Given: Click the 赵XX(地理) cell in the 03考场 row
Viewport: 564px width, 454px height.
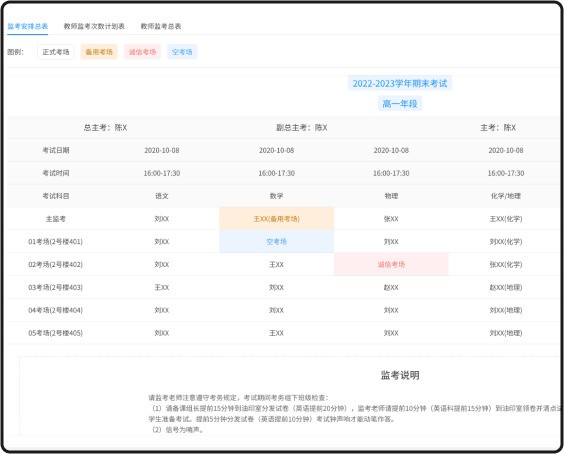Looking at the screenshot, I should 506,287.
